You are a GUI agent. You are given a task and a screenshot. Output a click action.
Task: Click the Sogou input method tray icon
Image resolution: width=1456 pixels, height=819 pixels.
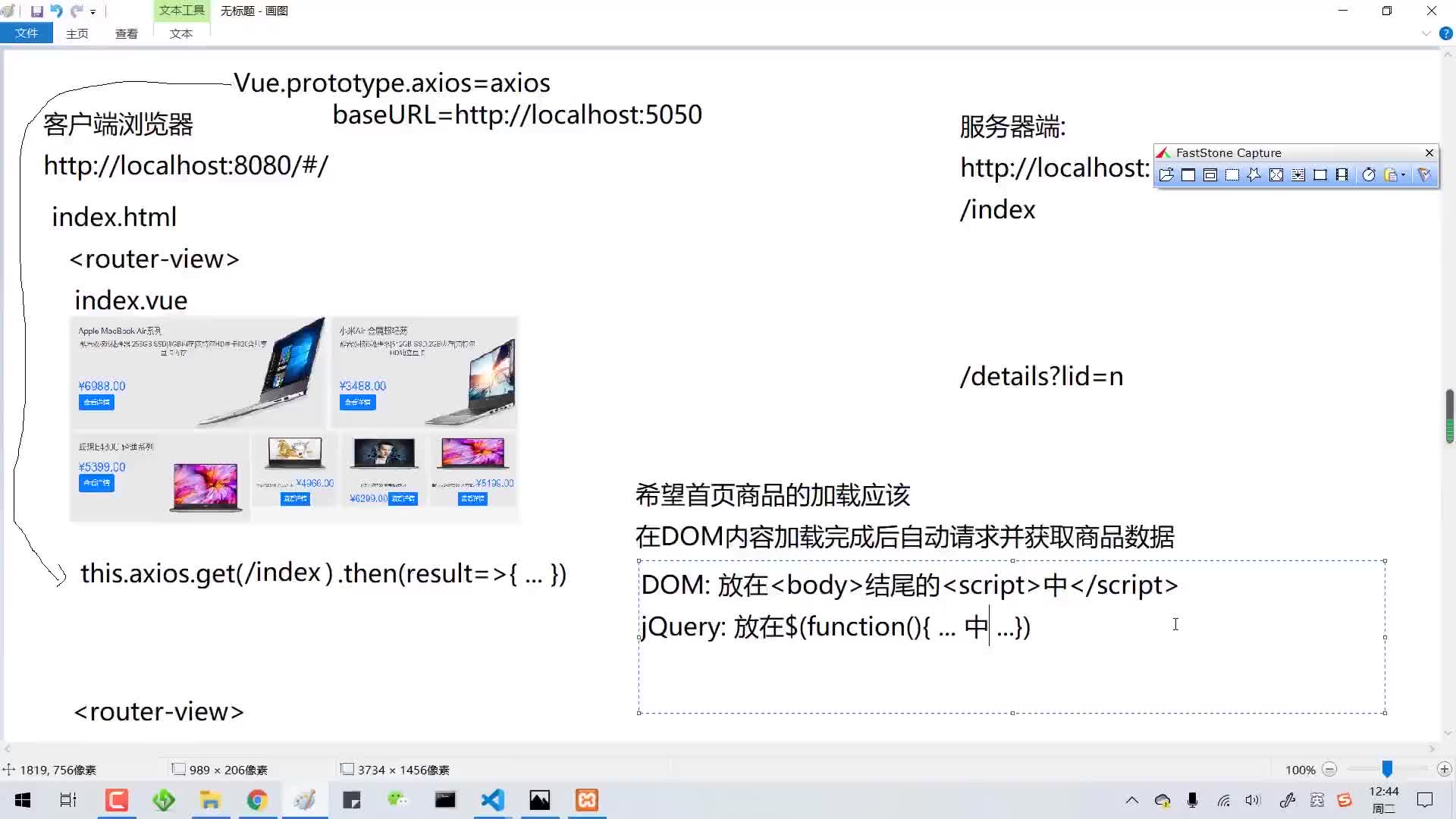pyautogui.click(x=1345, y=800)
